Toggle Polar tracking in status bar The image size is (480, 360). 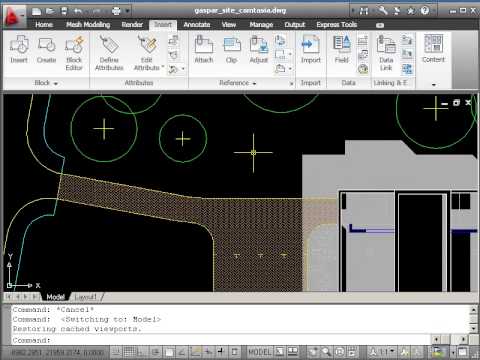pyautogui.click(x=155, y=351)
